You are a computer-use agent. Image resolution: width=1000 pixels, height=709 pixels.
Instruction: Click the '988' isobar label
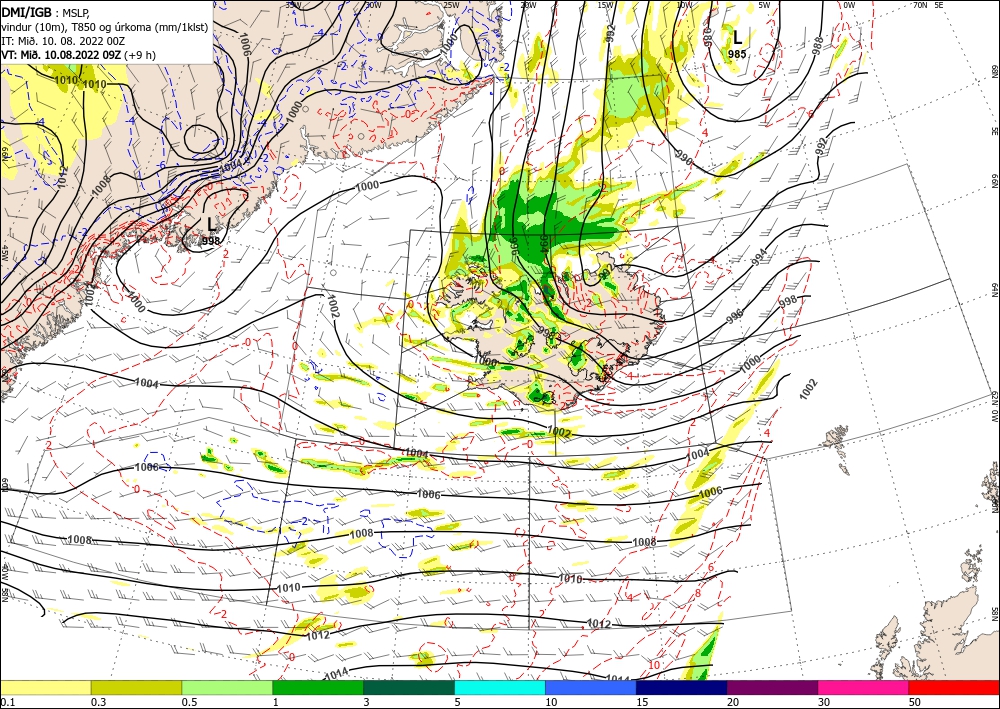point(818,45)
